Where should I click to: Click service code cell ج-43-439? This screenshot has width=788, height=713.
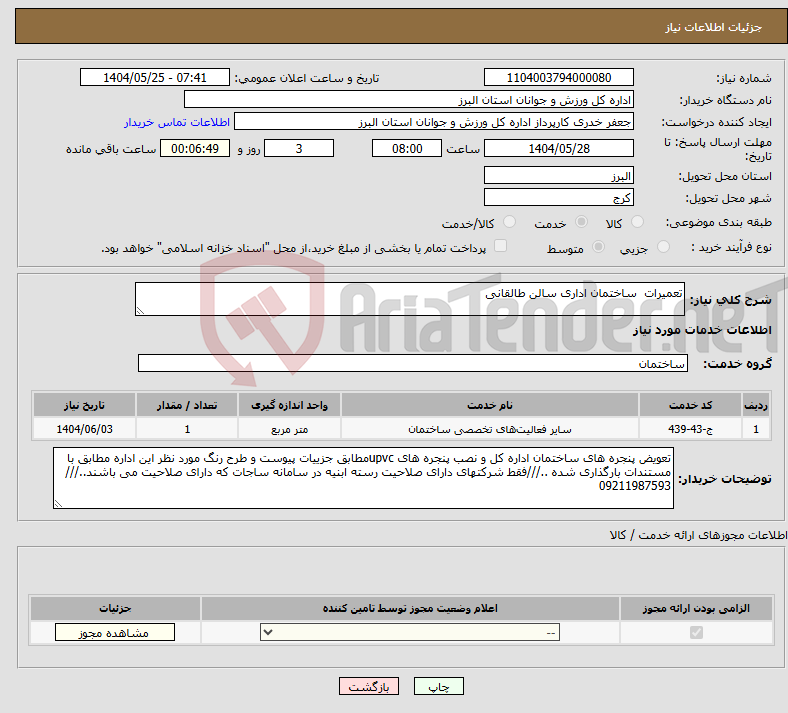(x=691, y=429)
